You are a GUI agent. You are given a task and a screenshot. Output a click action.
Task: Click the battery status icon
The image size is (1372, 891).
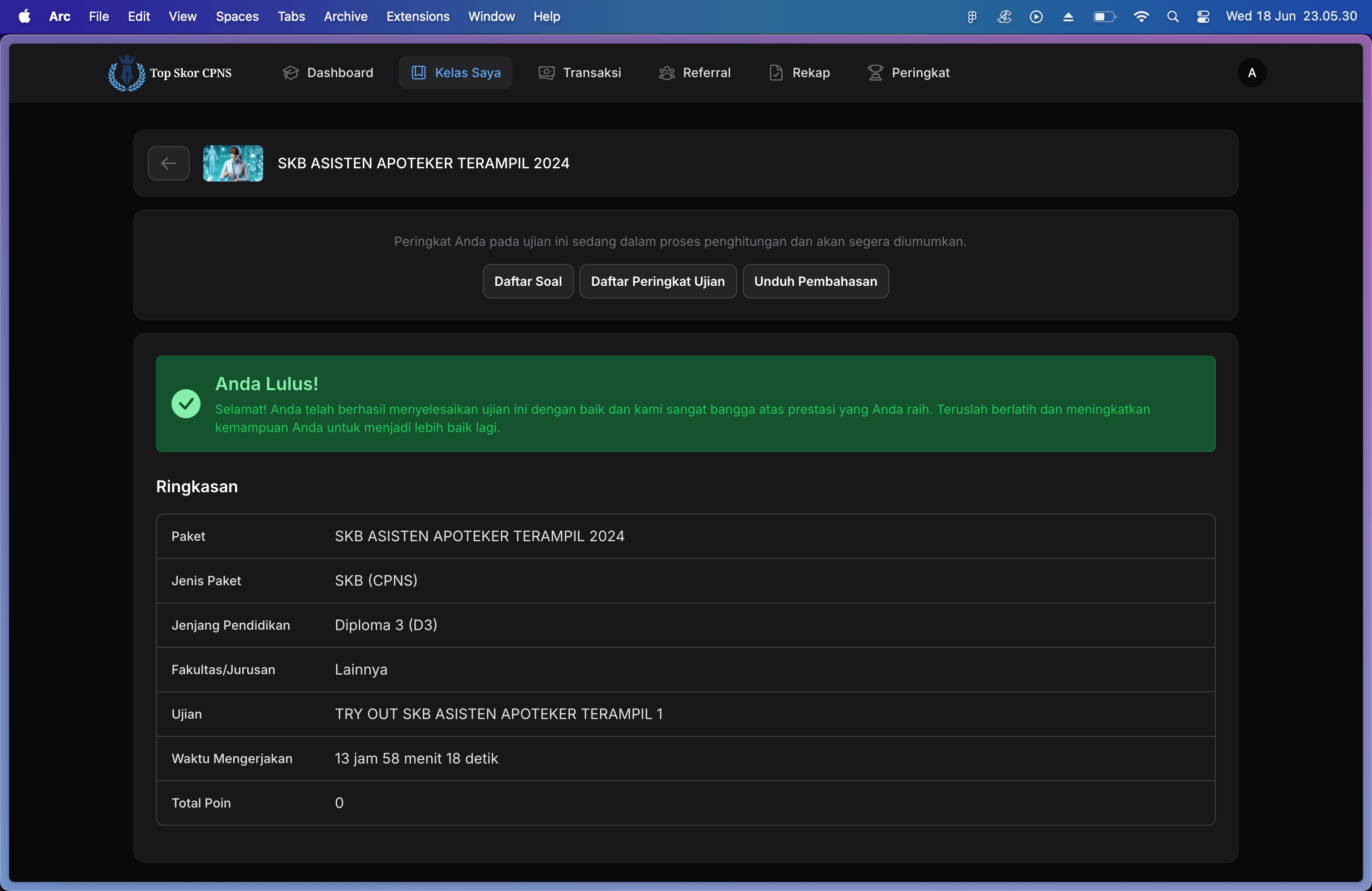[x=1104, y=17]
